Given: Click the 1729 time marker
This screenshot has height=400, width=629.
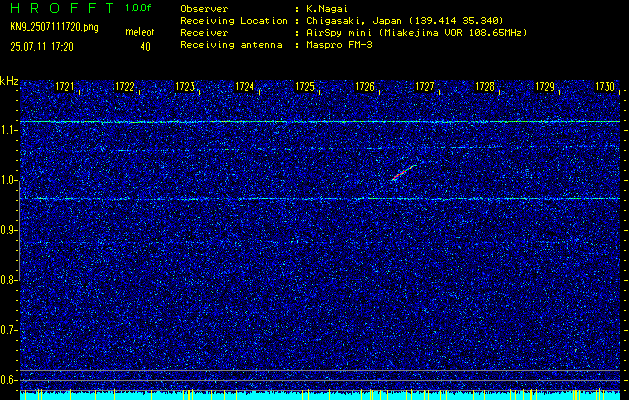Looking at the screenshot, I should (x=545, y=87).
